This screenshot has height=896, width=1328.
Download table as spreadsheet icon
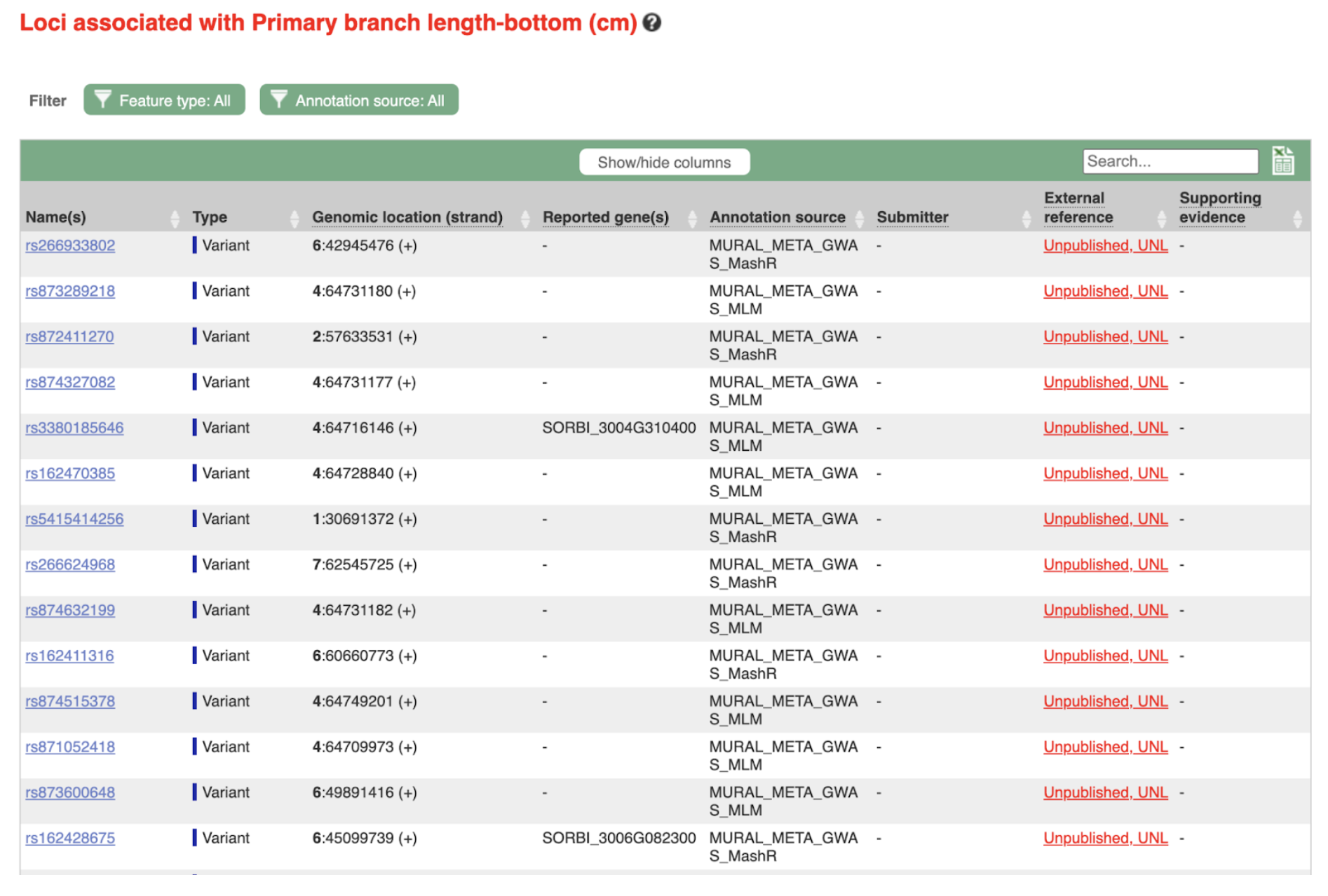1283,161
